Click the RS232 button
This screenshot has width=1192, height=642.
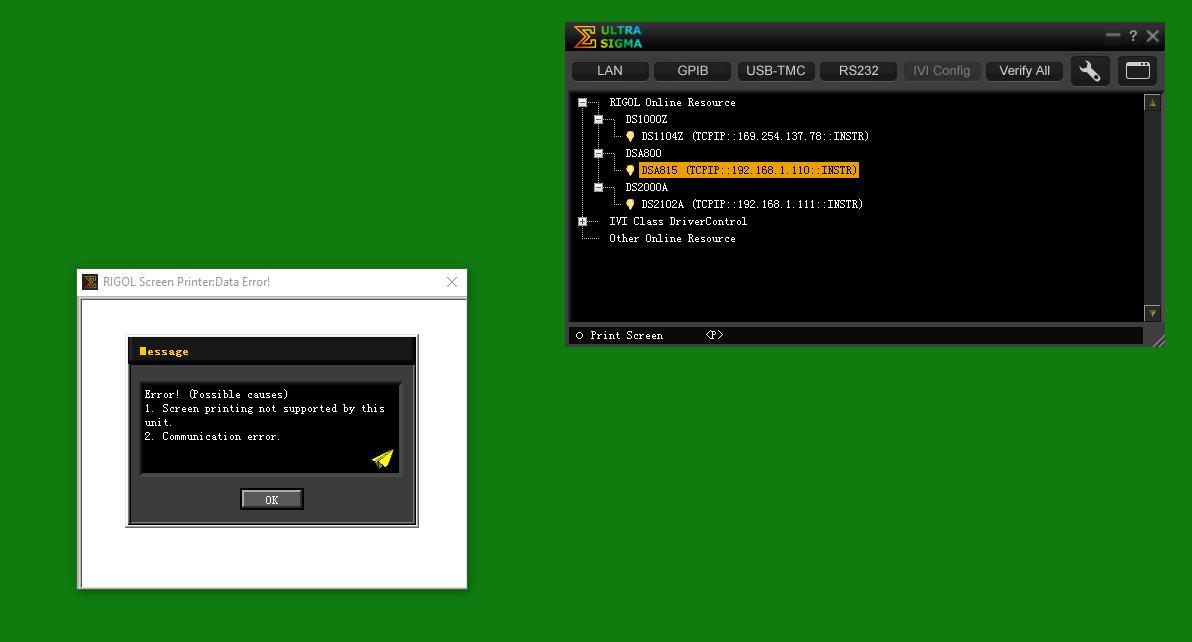click(858, 71)
